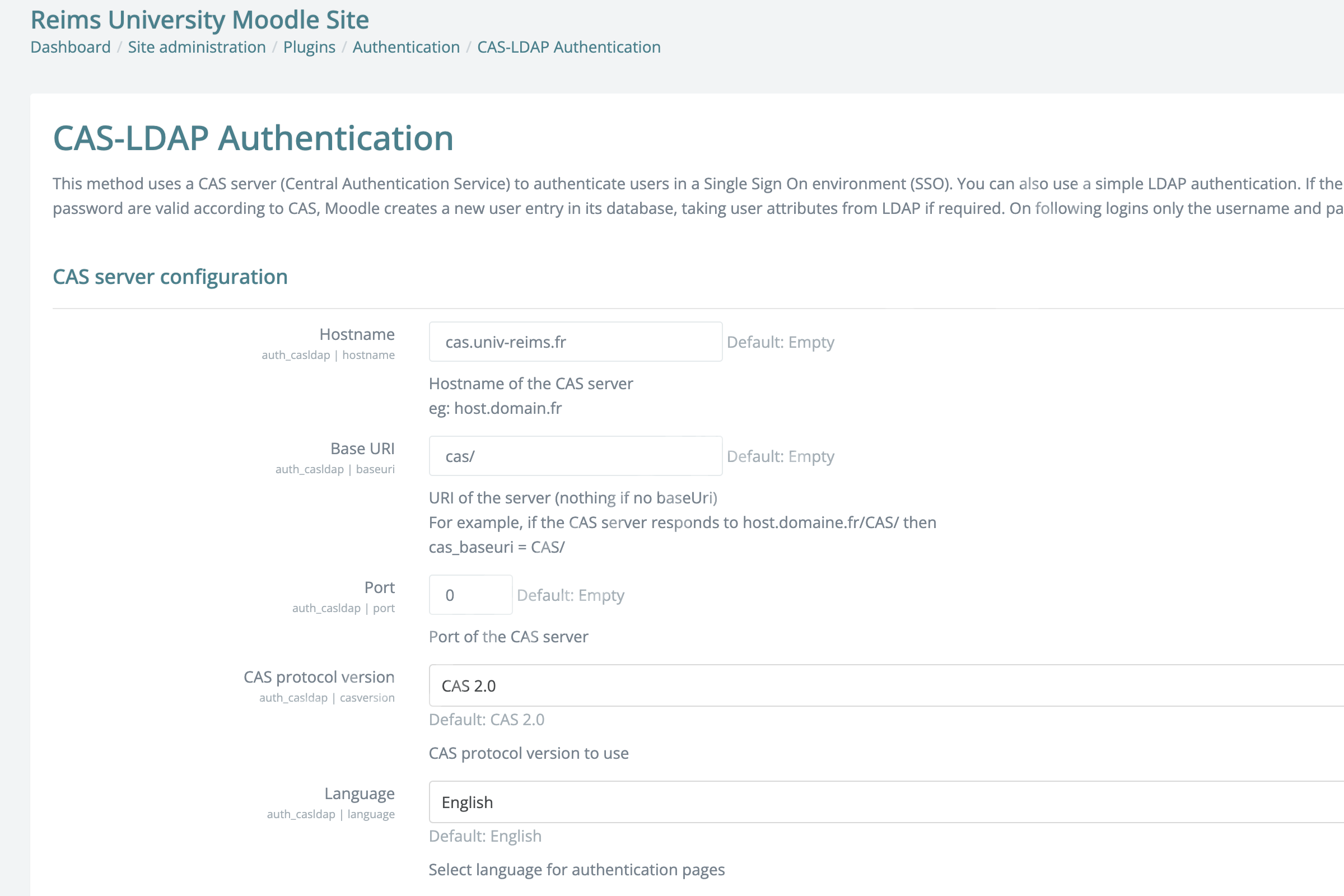
Task: Click the 'auth_casldap | casversion' identifier
Action: point(327,698)
